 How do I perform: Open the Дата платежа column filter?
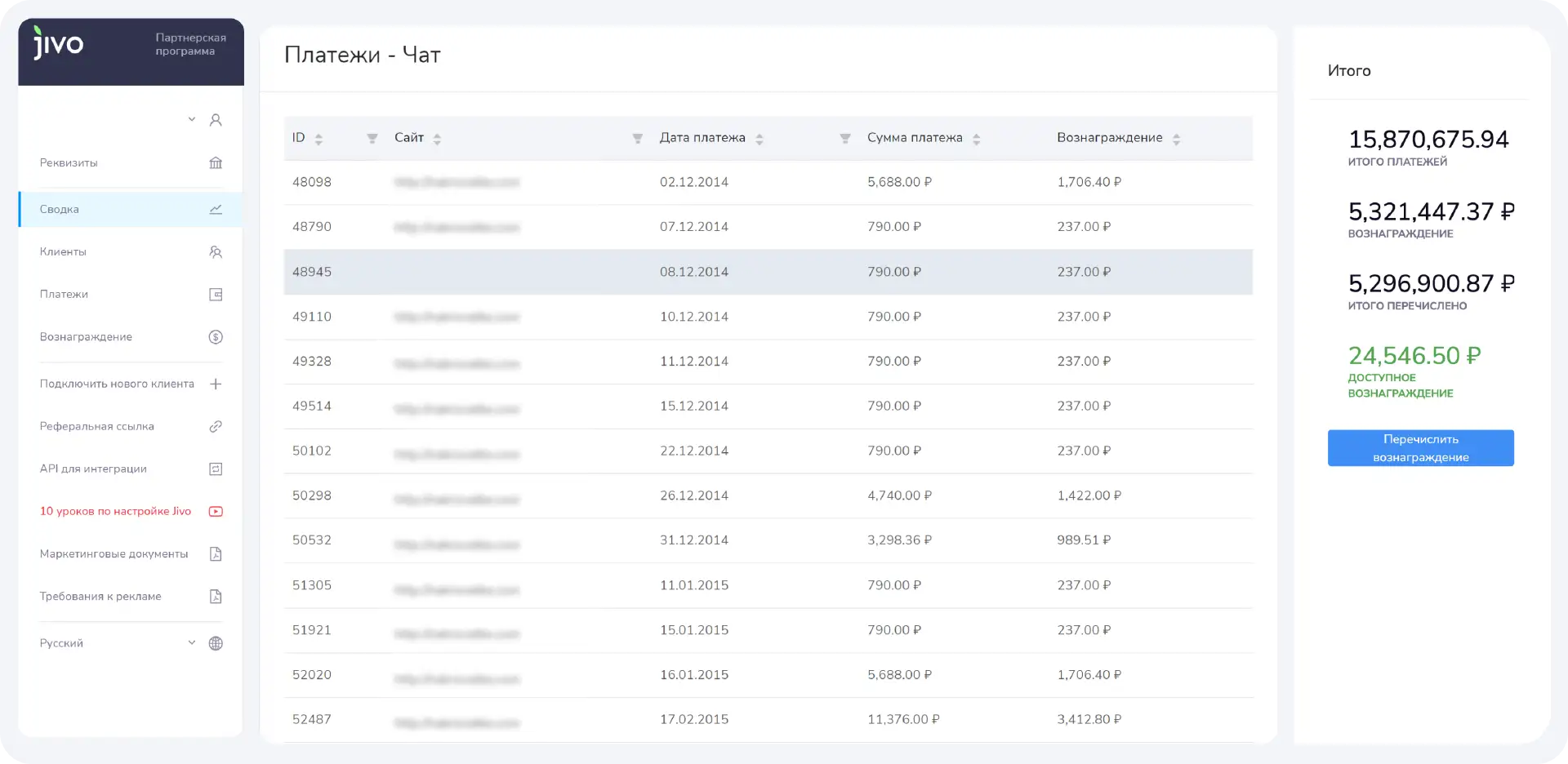845,139
